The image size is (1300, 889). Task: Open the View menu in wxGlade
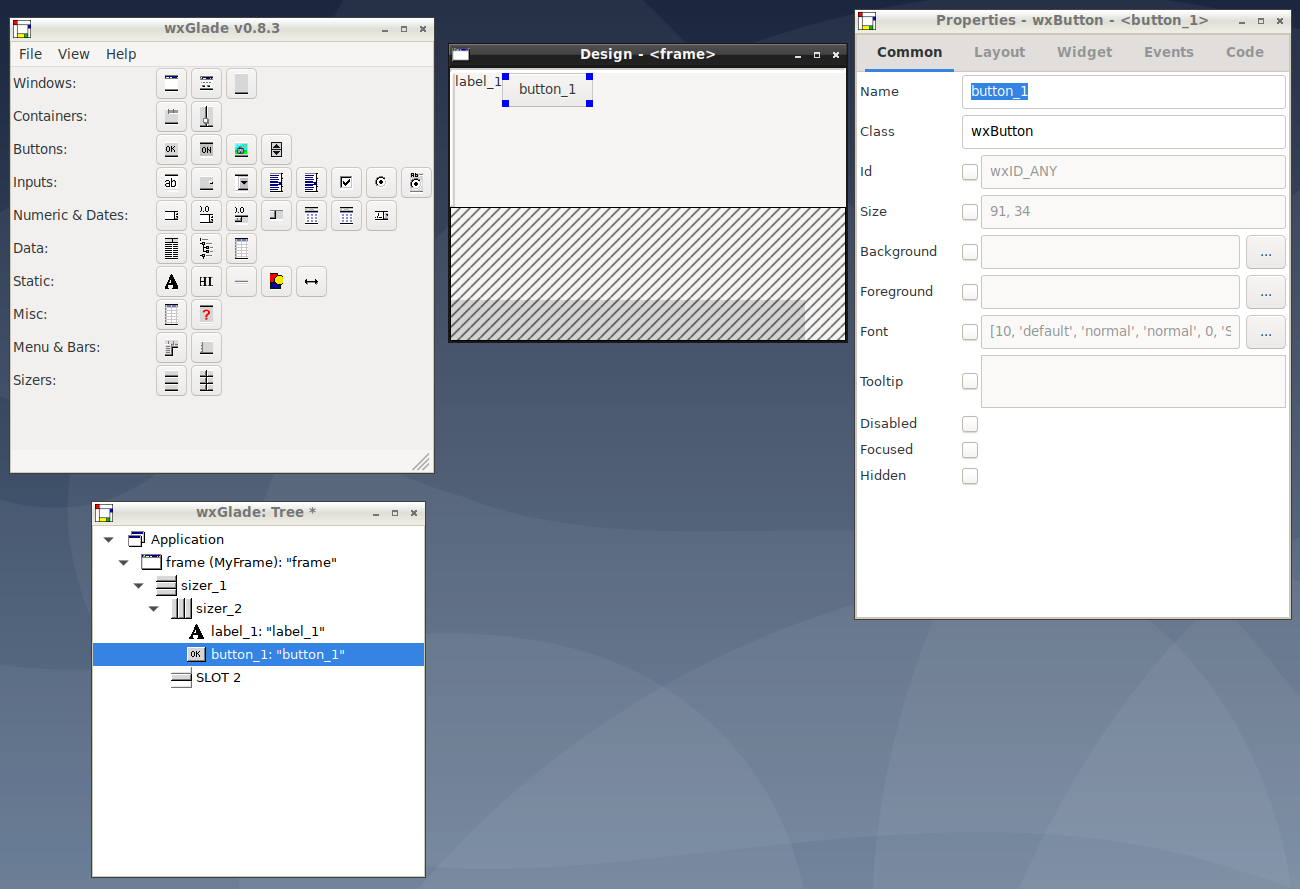click(x=74, y=54)
